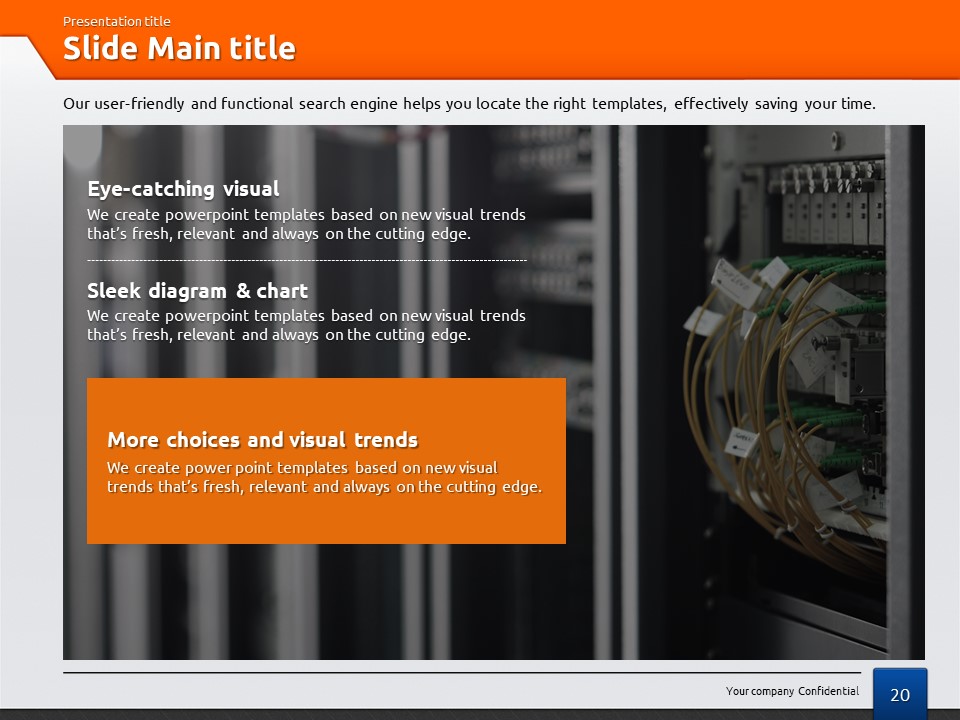
Task: Click the paragraph under 'Sleek diagram & chart'
Action: point(306,325)
